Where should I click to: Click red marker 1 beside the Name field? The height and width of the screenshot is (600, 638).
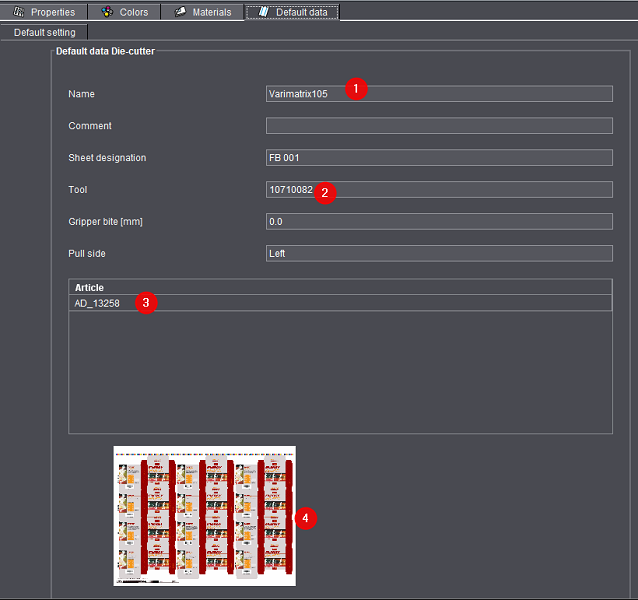click(357, 88)
